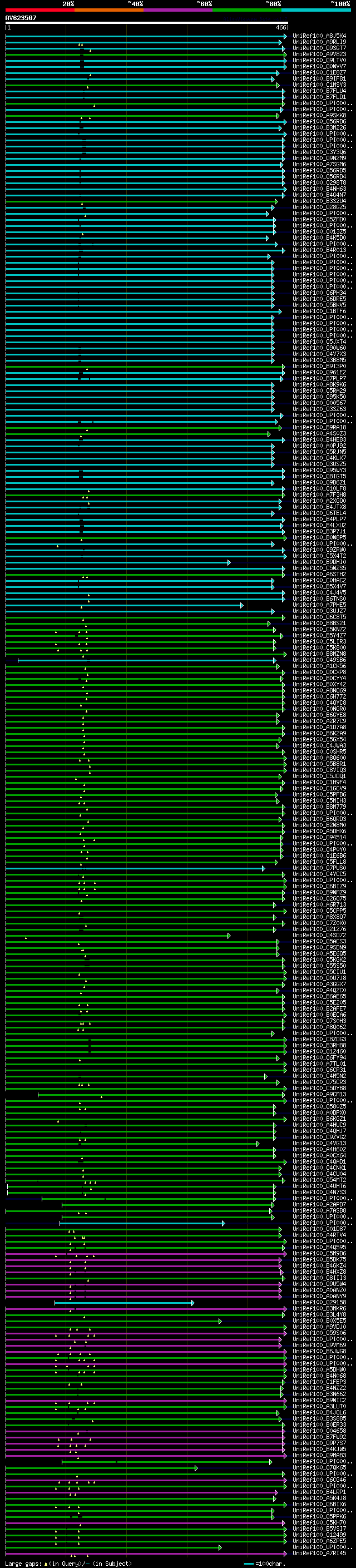The height and width of the screenshot is (1568, 356).
Task: Select hit UniRef100_Q6C8T5
Action: click(319, 617)
